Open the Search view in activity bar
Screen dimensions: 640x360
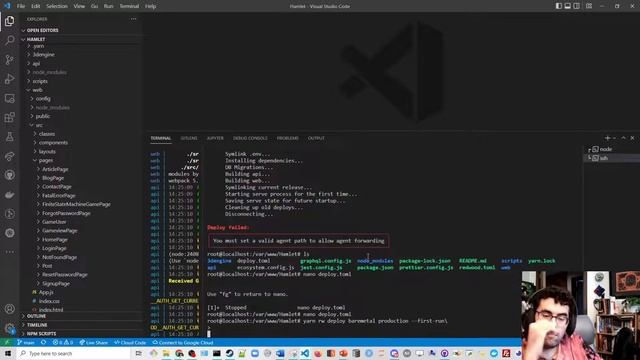(x=9, y=40)
